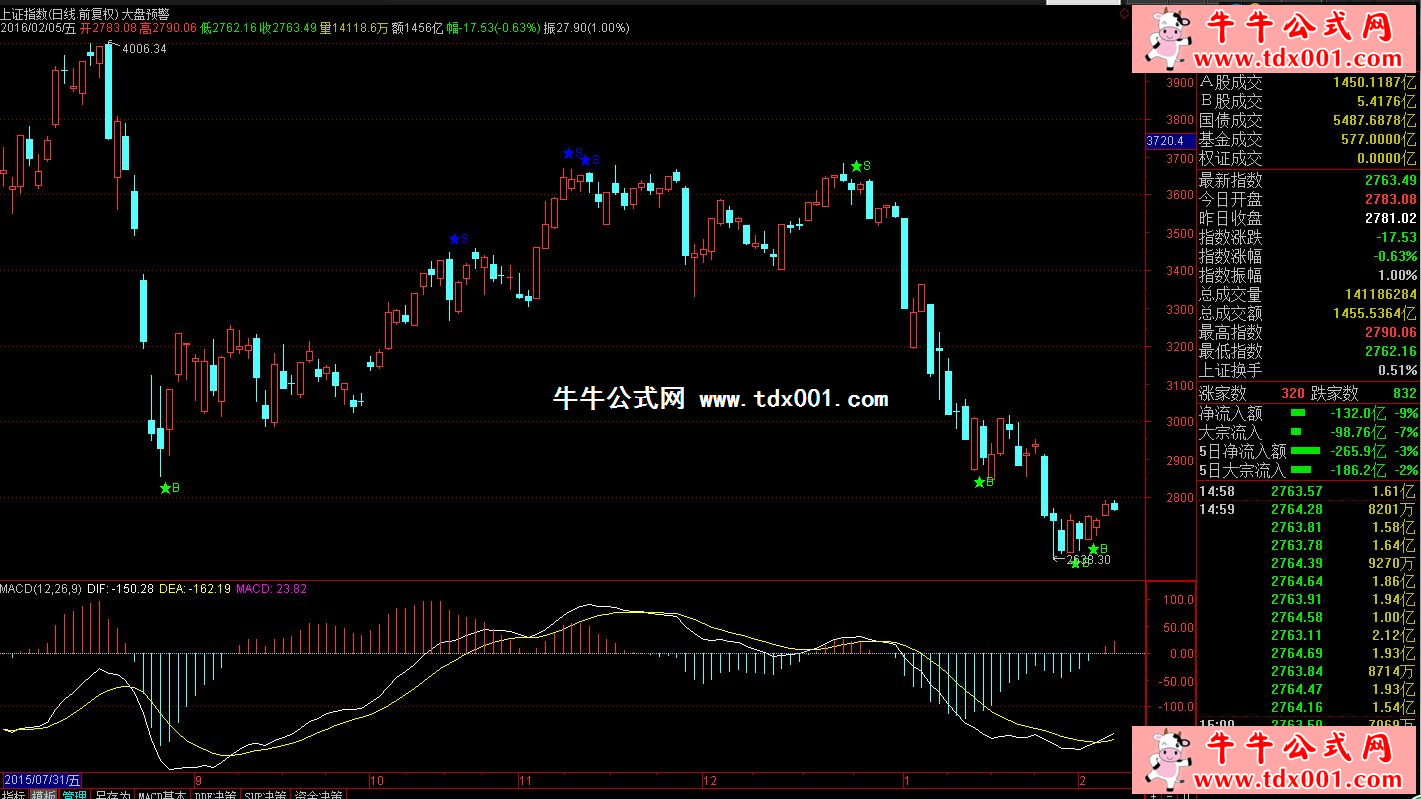Viewport: 1421px width, 799px height.
Task: Select the 权证成交 row
Action: pos(1308,159)
